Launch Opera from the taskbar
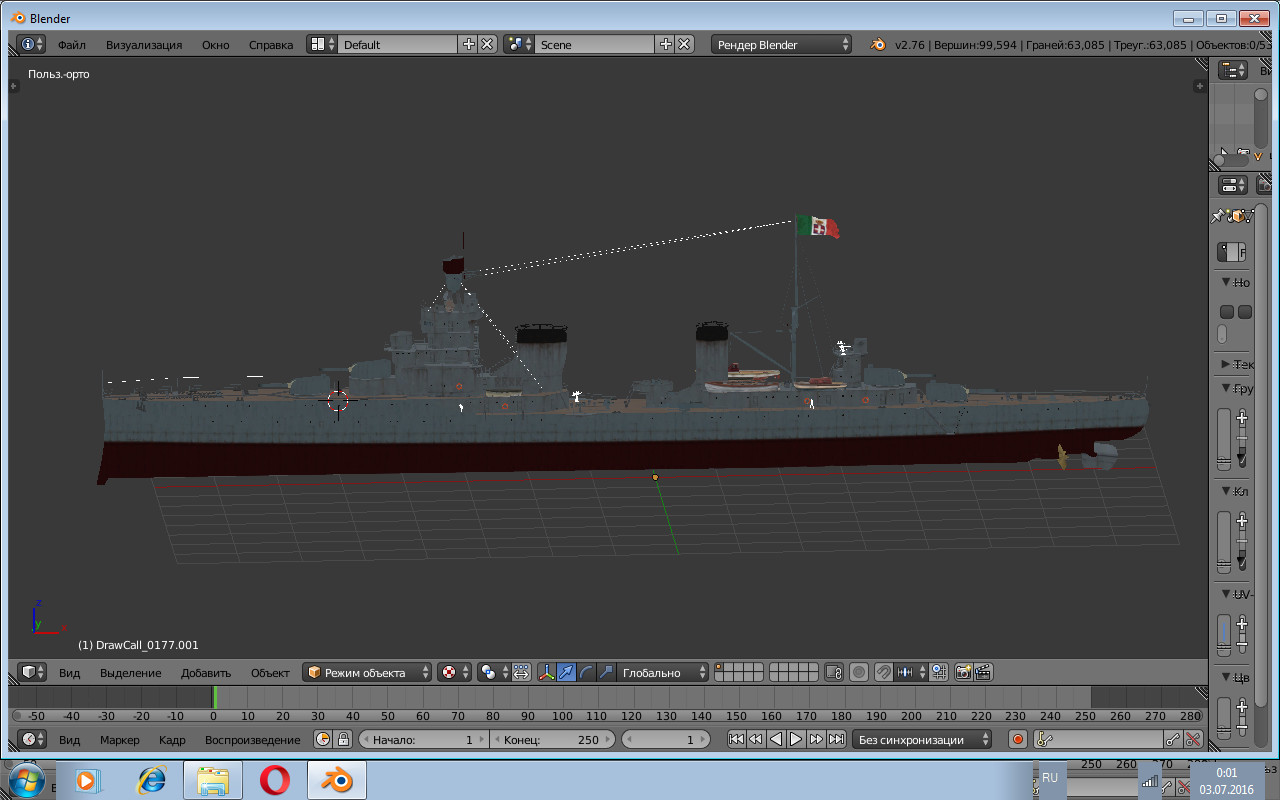 point(275,780)
